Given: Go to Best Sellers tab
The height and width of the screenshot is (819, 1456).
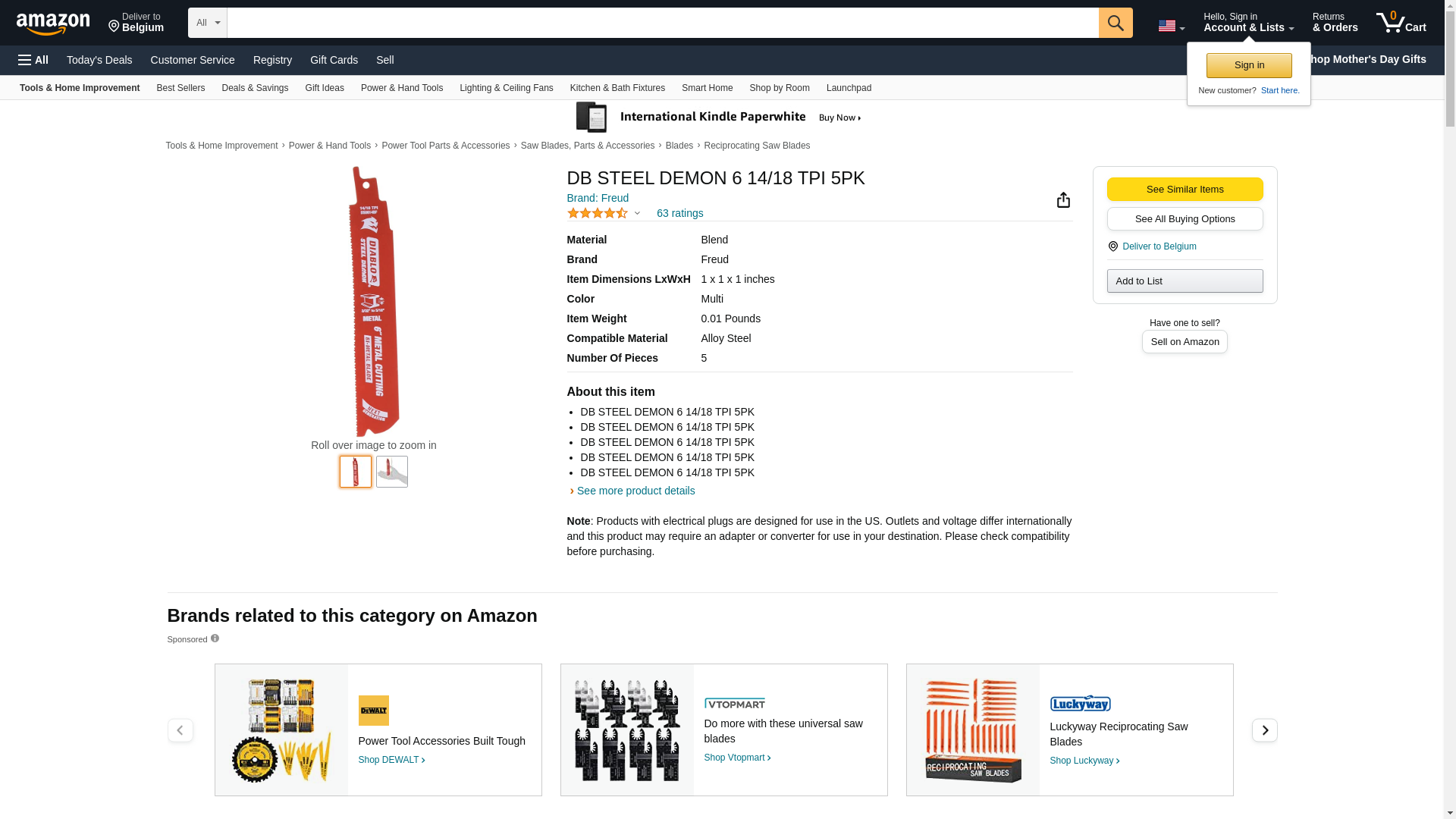Looking at the screenshot, I should [180, 88].
